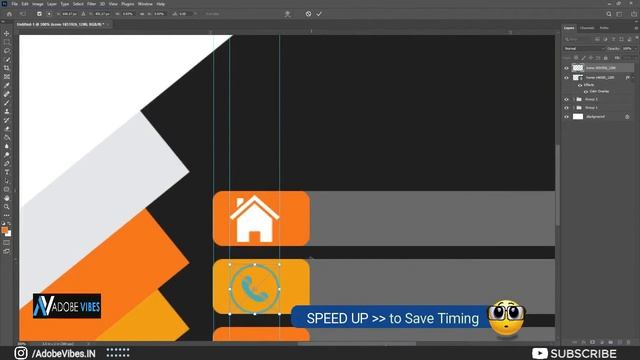Image resolution: width=640 pixels, height=360 pixels.
Task: Select the Crop tool
Action: point(7,68)
